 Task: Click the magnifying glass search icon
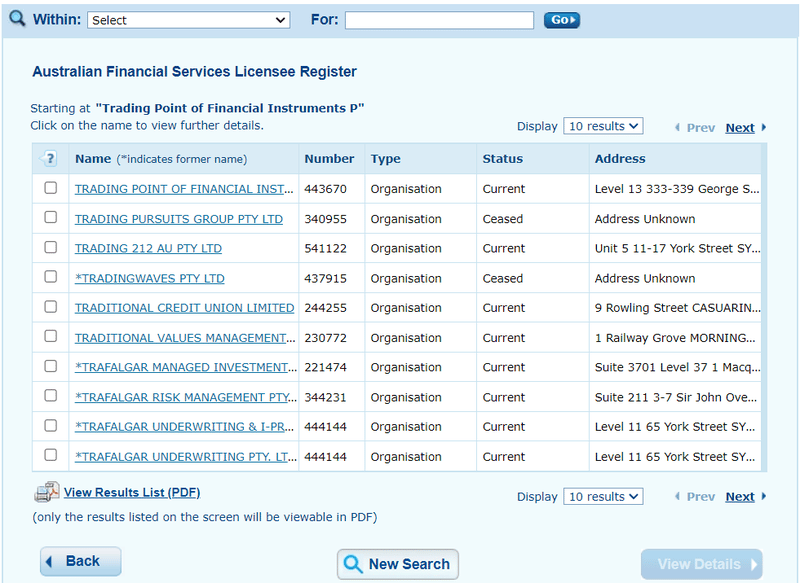pyautogui.click(x=17, y=19)
